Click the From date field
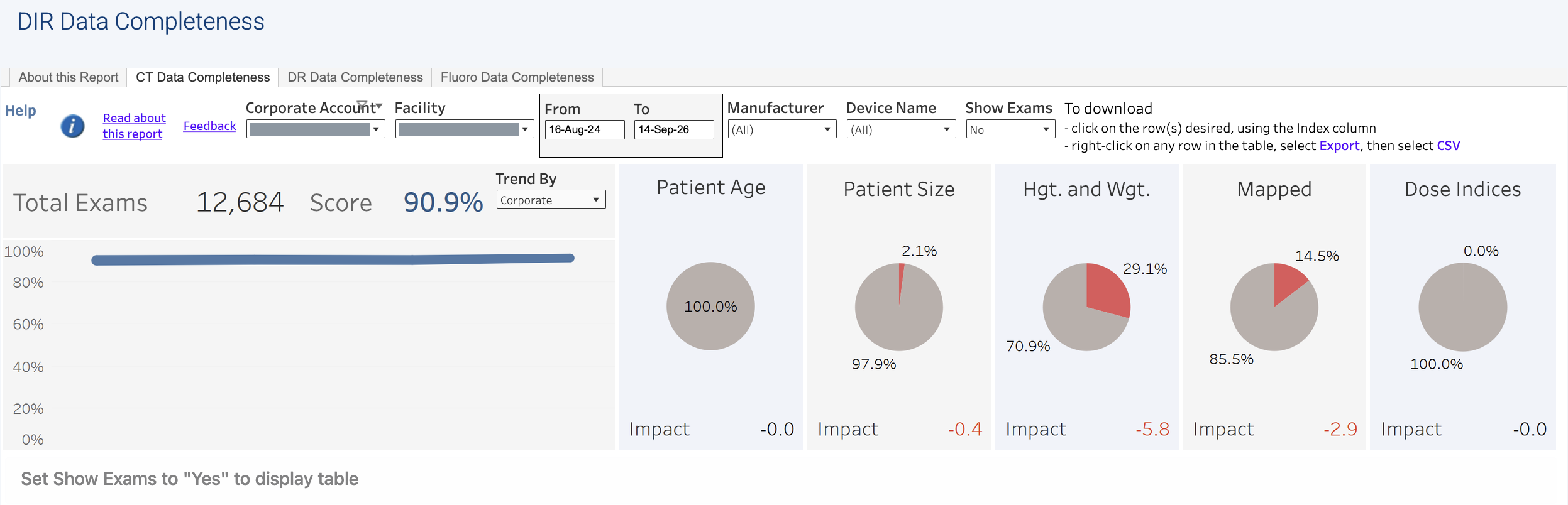The width and height of the screenshot is (1568, 505). (x=585, y=129)
